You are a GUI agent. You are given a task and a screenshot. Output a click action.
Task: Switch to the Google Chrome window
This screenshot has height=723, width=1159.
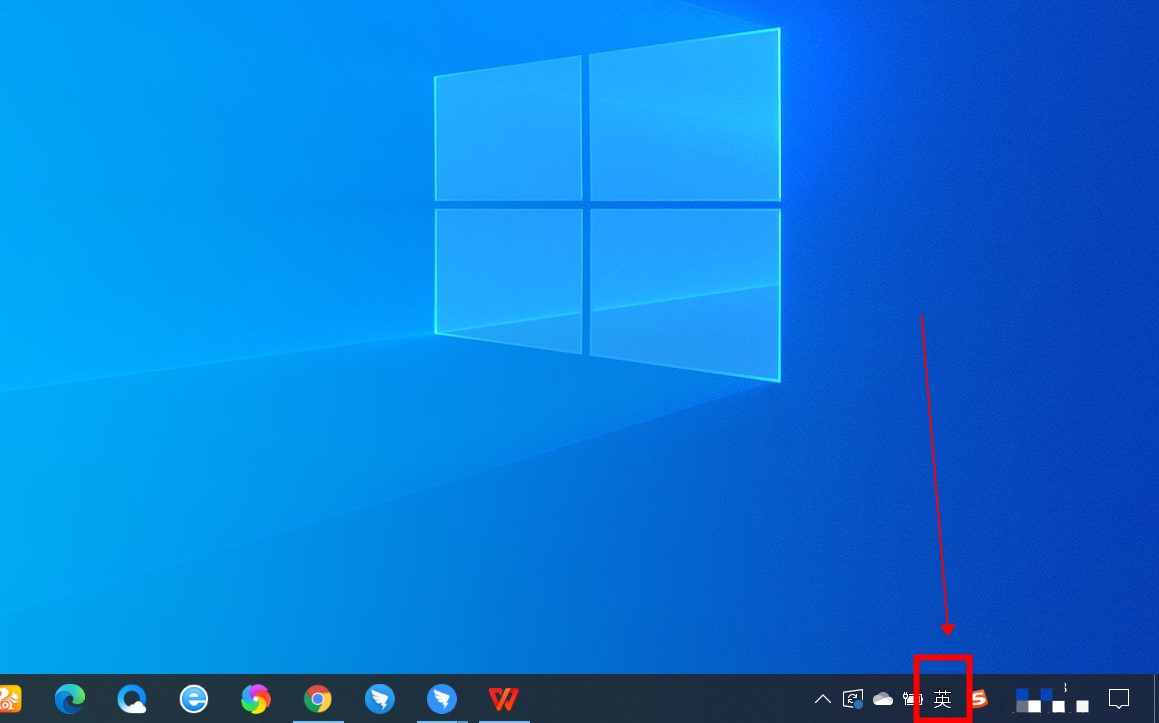pyautogui.click(x=318, y=698)
